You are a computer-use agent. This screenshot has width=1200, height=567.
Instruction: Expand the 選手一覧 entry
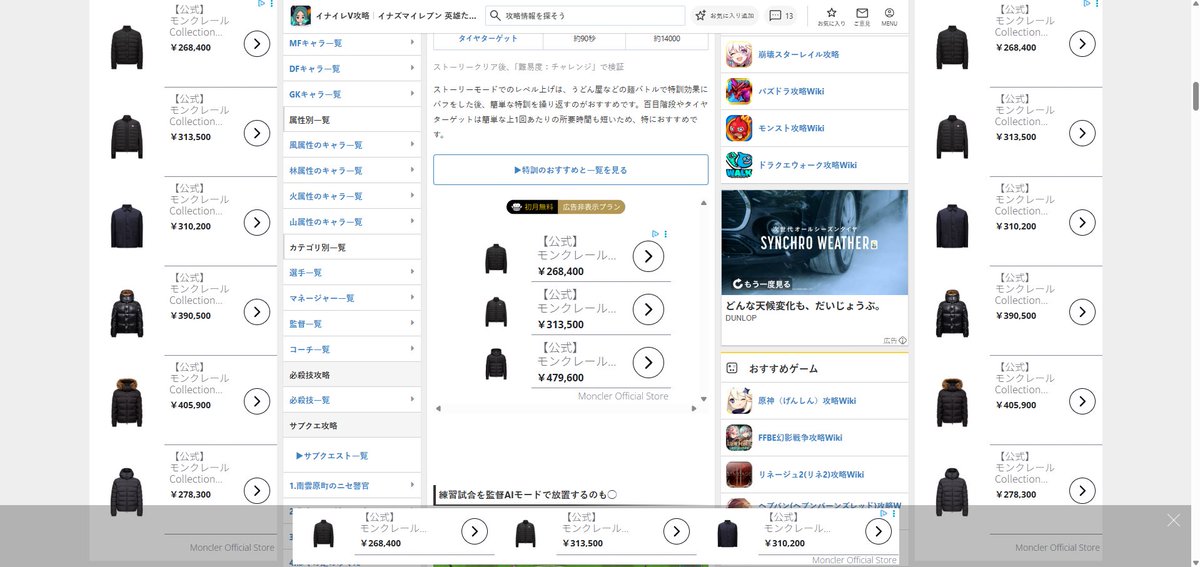[x=350, y=272]
